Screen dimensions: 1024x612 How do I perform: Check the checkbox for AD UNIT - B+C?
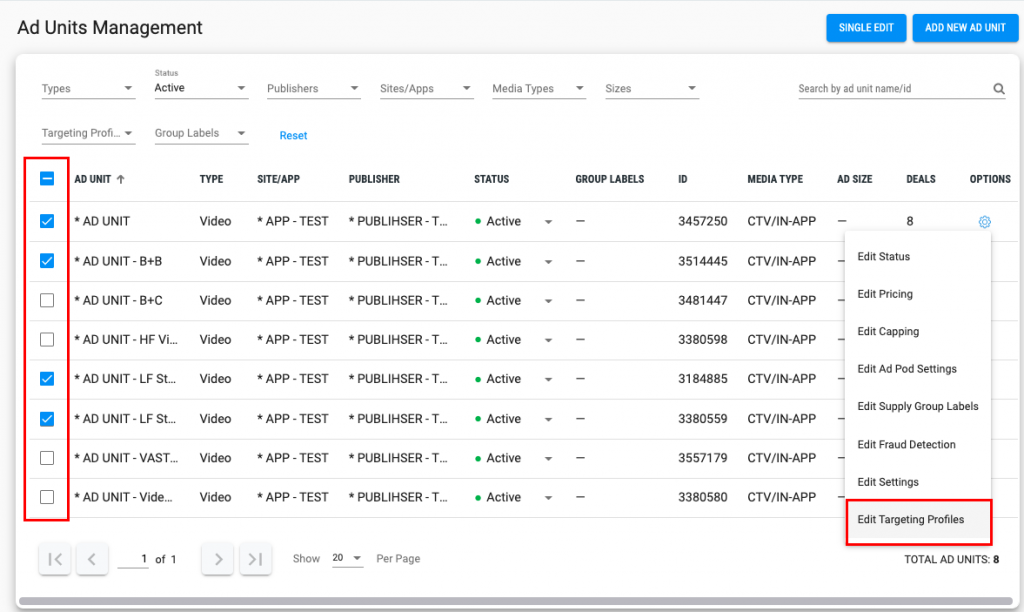[46, 300]
